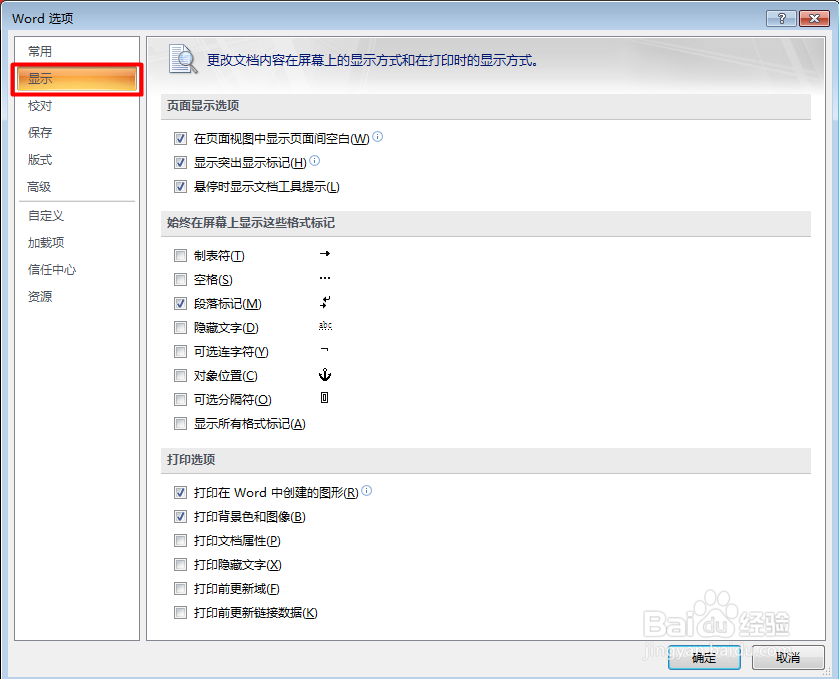Click the info icon beside 显示突出显示标记
The width and height of the screenshot is (839, 679).
tap(315, 161)
